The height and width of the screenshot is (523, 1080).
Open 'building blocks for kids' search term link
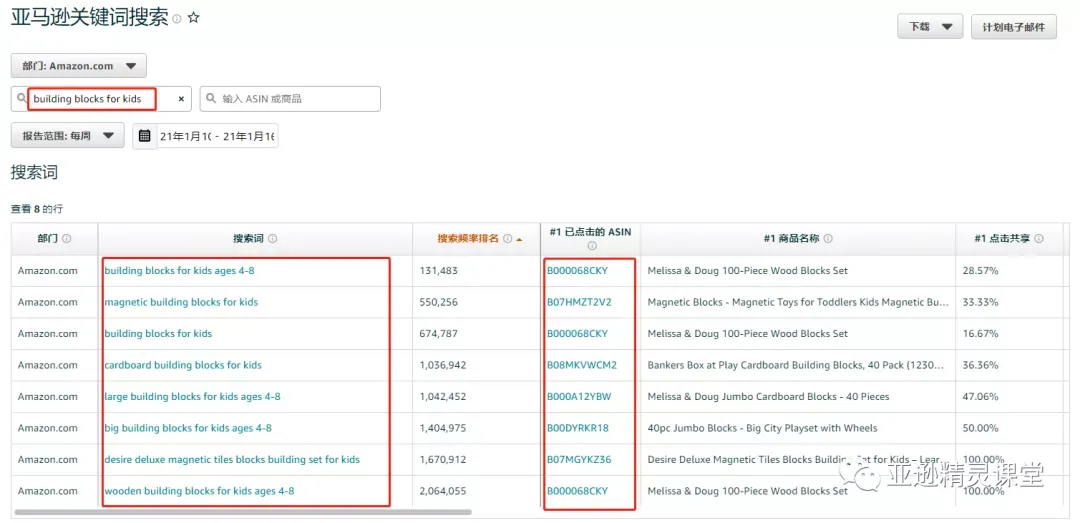(x=158, y=334)
